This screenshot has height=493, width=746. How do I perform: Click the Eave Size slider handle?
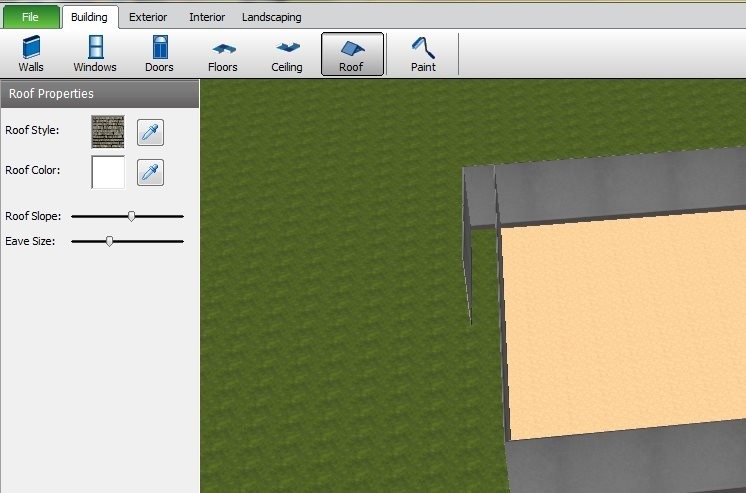[x=109, y=241]
